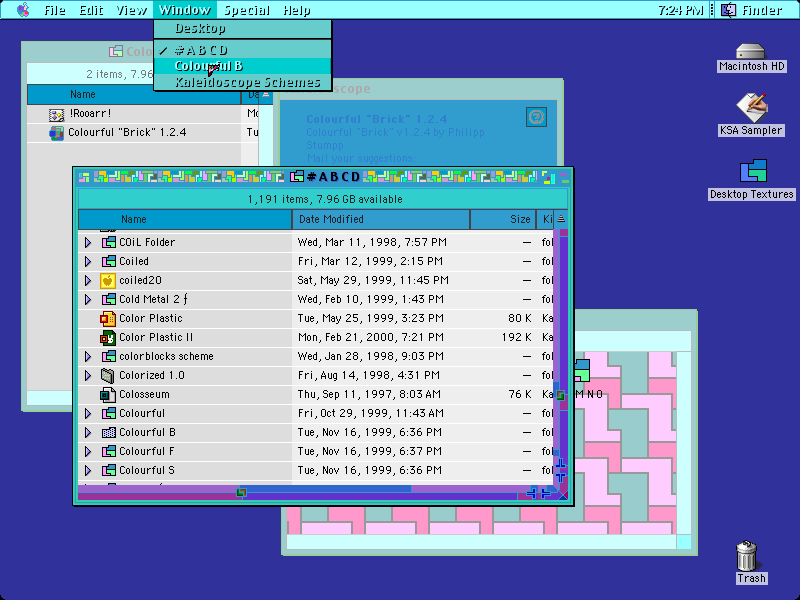The height and width of the screenshot is (600, 800).
Task: Select "!Rooarr!" name in back window
Action: point(90,114)
